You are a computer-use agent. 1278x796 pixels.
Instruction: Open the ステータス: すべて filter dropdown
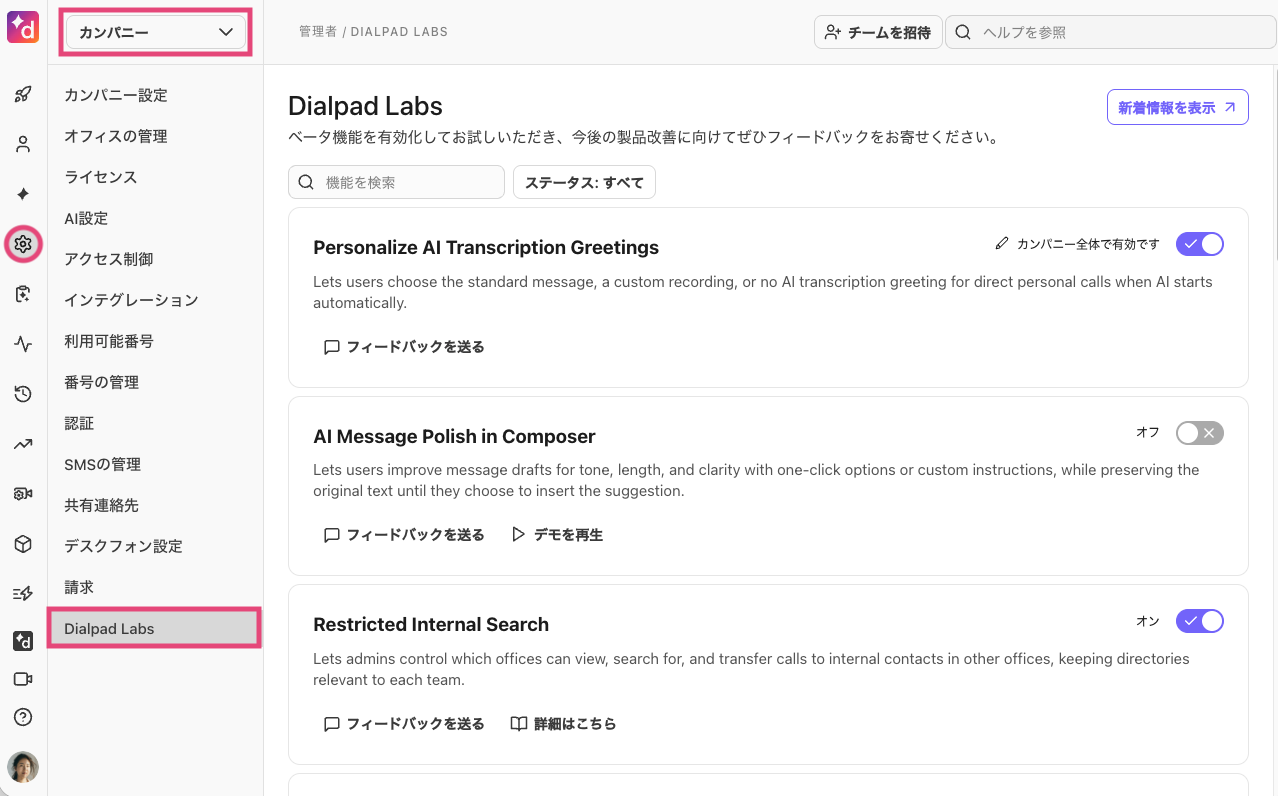point(584,182)
